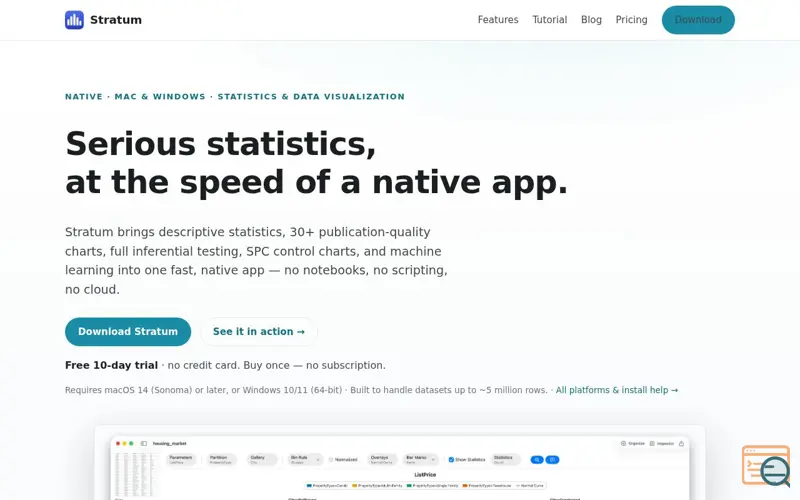Expand the Bin Rule dropdown
Image resolution: width=800 pixels, height=500 pixels.
(305, 460)
